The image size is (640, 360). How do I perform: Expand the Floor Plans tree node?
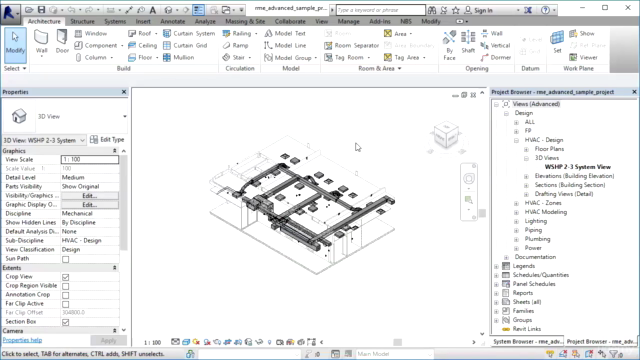(527, 149)
